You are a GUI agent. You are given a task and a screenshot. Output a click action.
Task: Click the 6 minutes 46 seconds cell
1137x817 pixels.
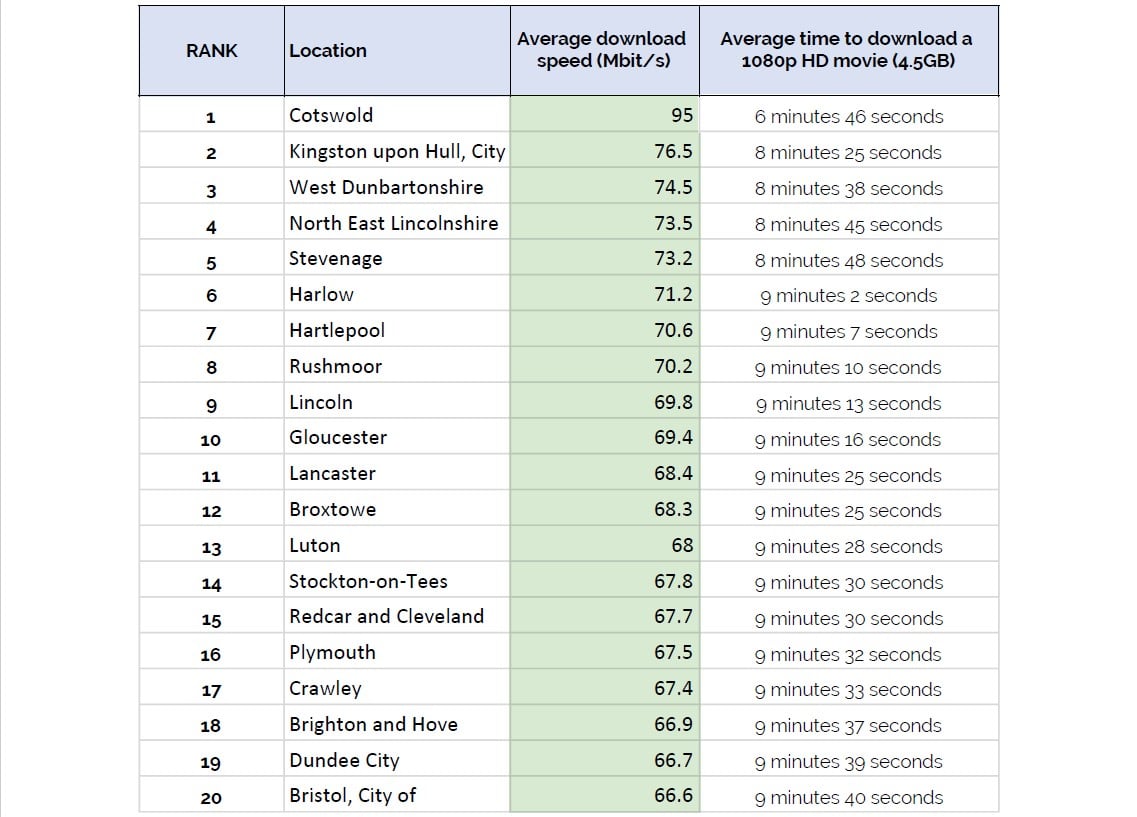click(848, 117)
